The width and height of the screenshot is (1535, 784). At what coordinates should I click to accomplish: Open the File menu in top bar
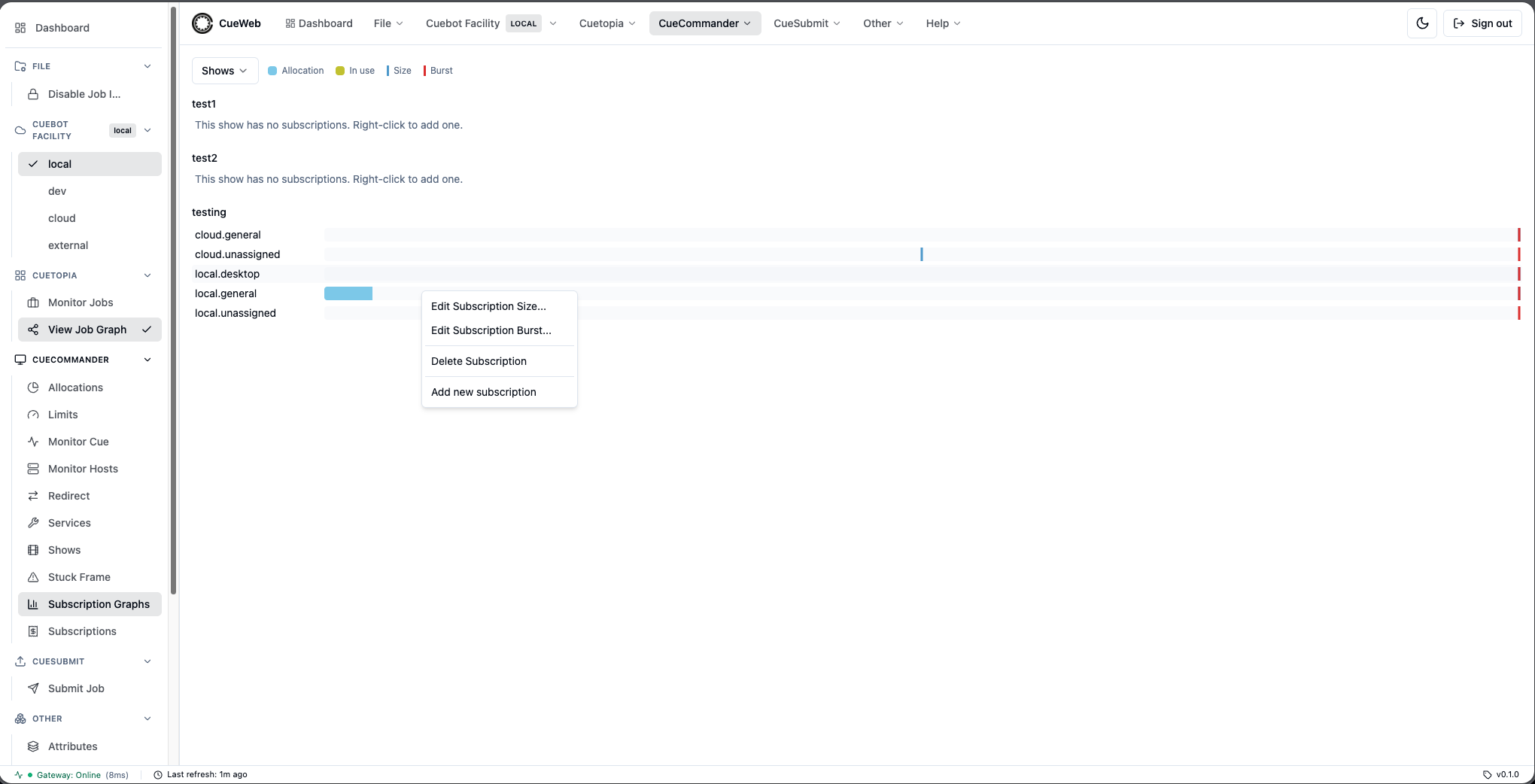(x=388, y=23)
